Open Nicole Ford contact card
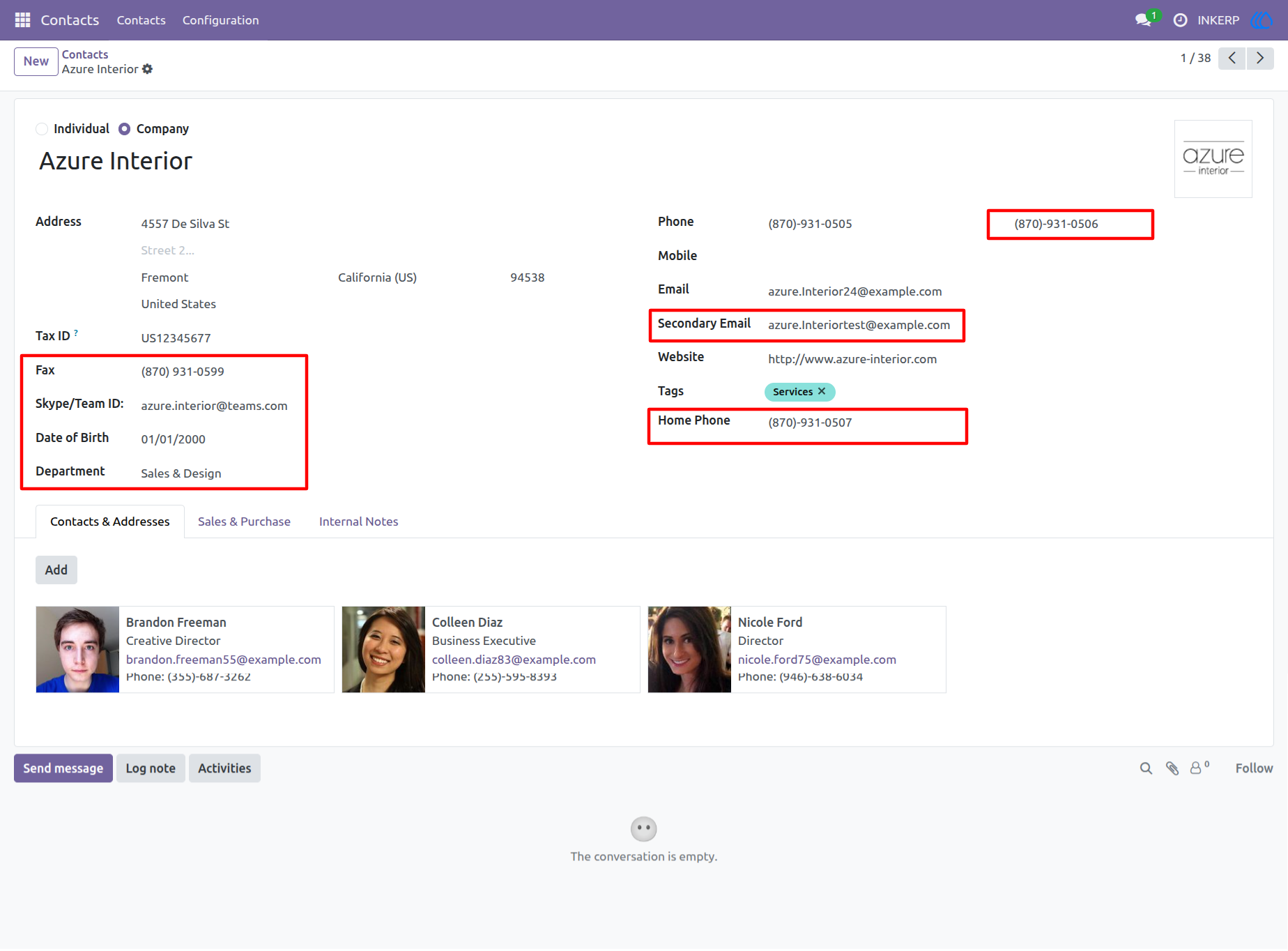This screenshot has width=1288, height=951. pos(797,649)
